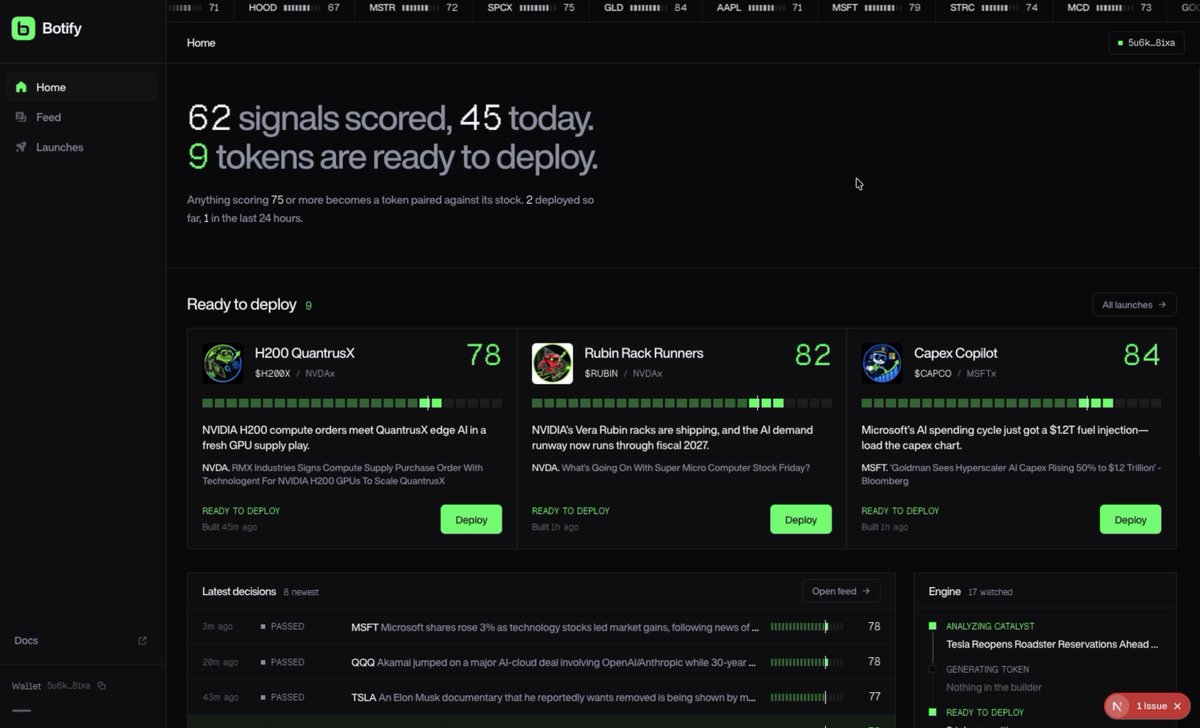
Task: Dismiss the issue badge with X
Action: (1179, 706)
